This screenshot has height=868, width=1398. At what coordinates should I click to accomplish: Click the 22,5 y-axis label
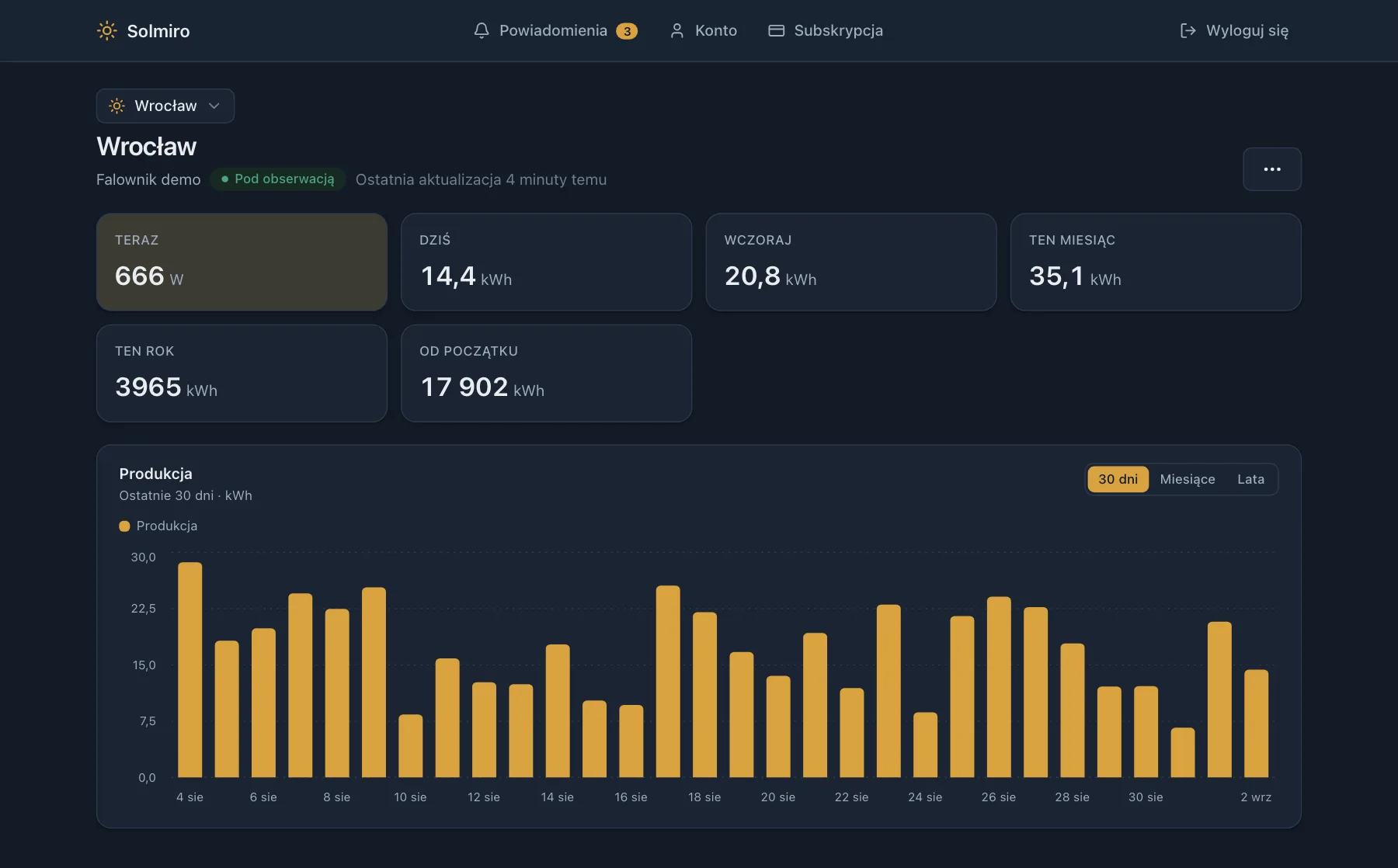click(143, 608)
